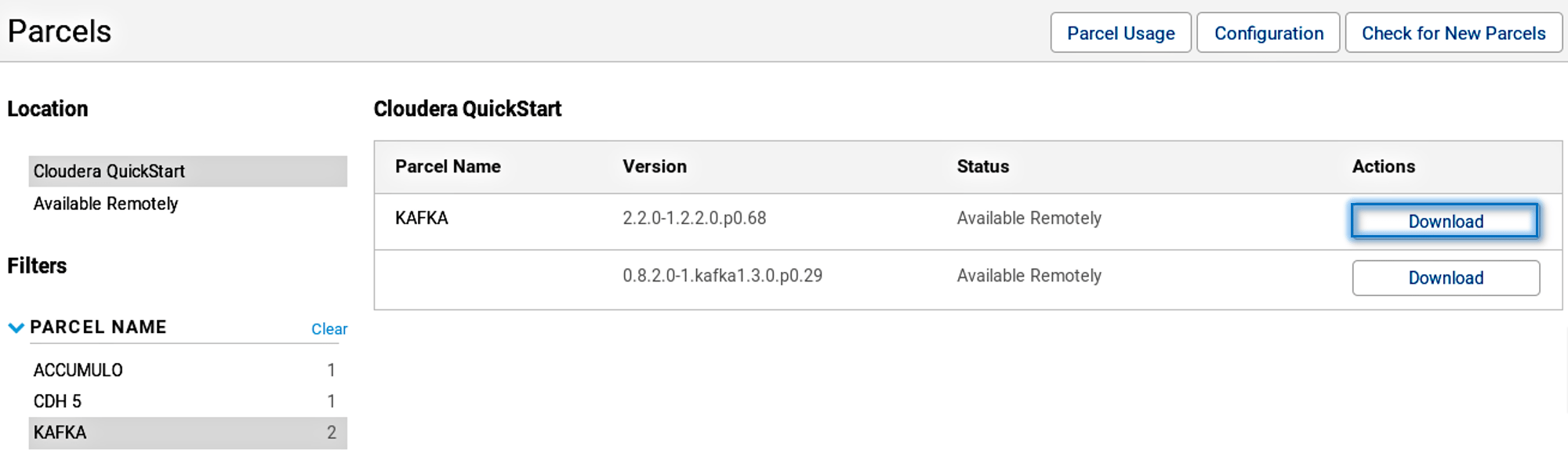The width and height of the screenshot is (1568, 453).
Task: Collapse the PARCEL NAME filter chevron
Action: click(16, 328)
